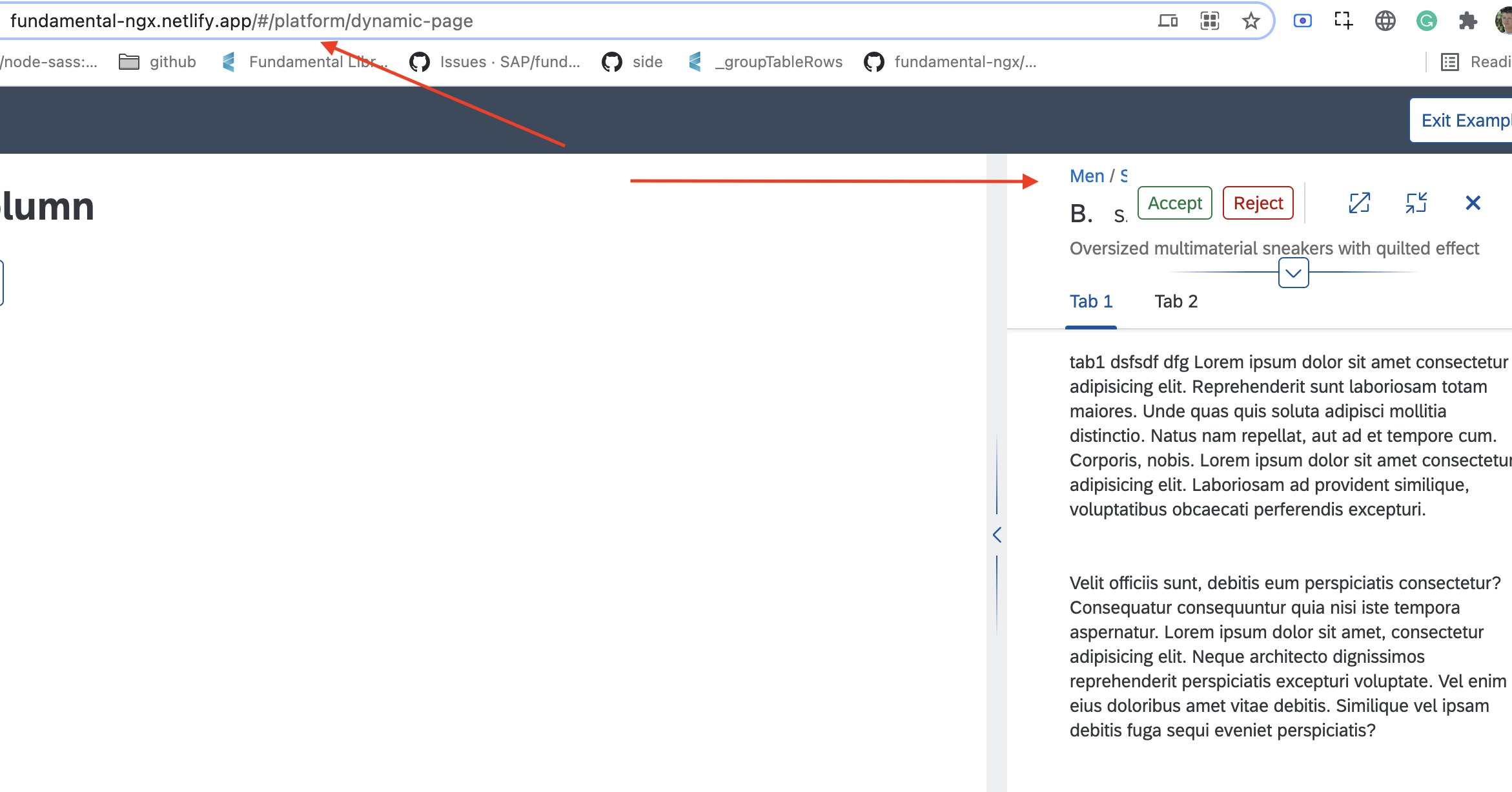Screen dimensions: 1512x792
Task: Click the QR code grid icon in address bar
Action: pyautogui.click(x=1210, y=21)
